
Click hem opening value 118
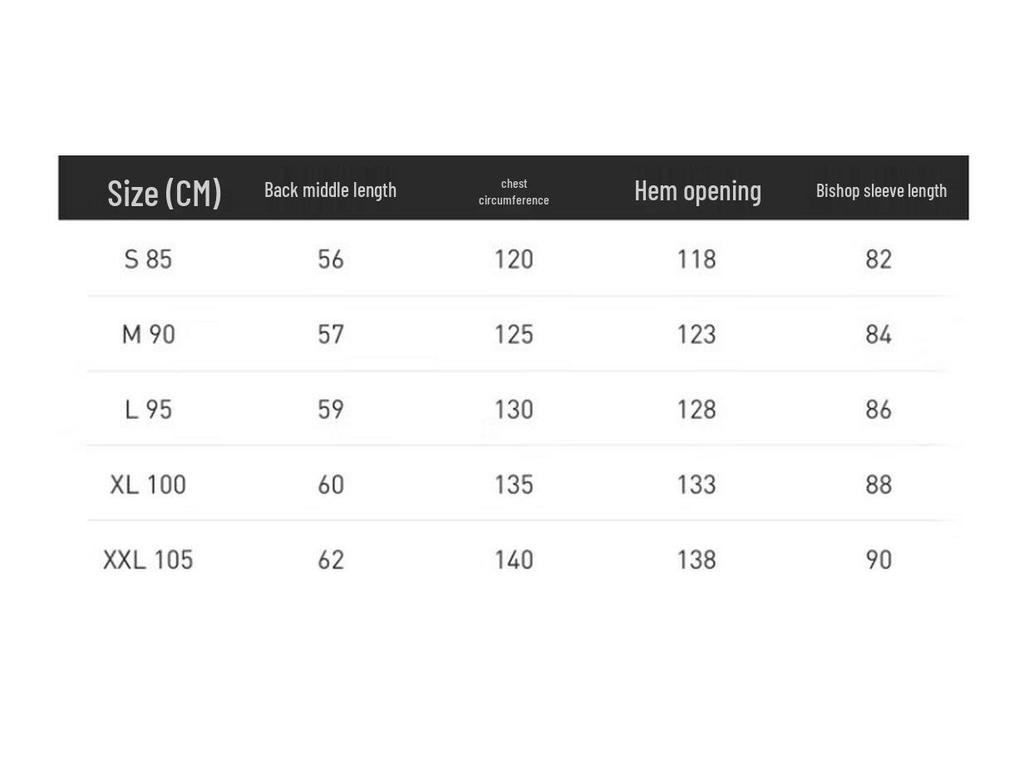tap(696, 259)
